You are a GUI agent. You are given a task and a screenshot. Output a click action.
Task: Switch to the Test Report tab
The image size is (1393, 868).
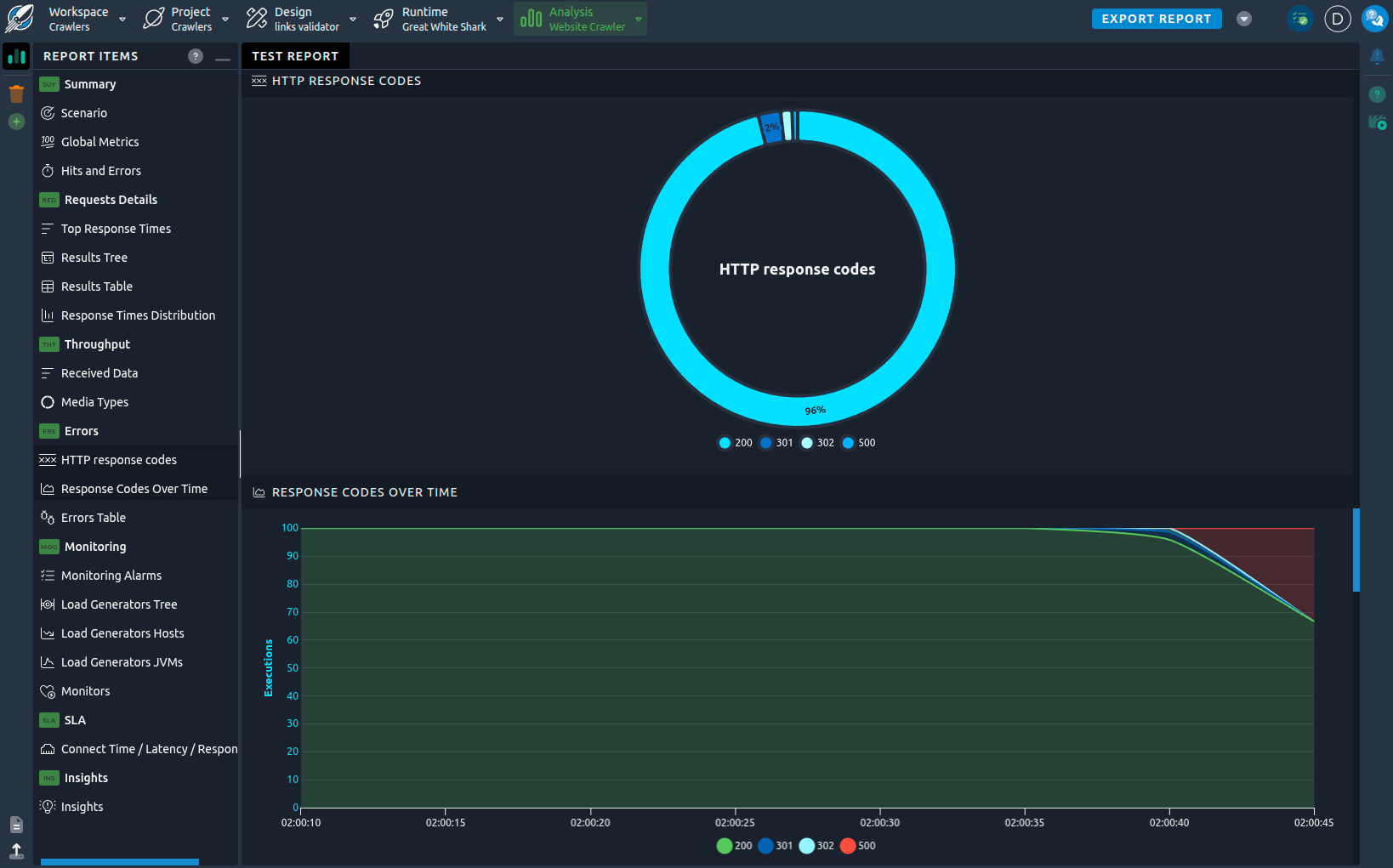coord(295,55)
